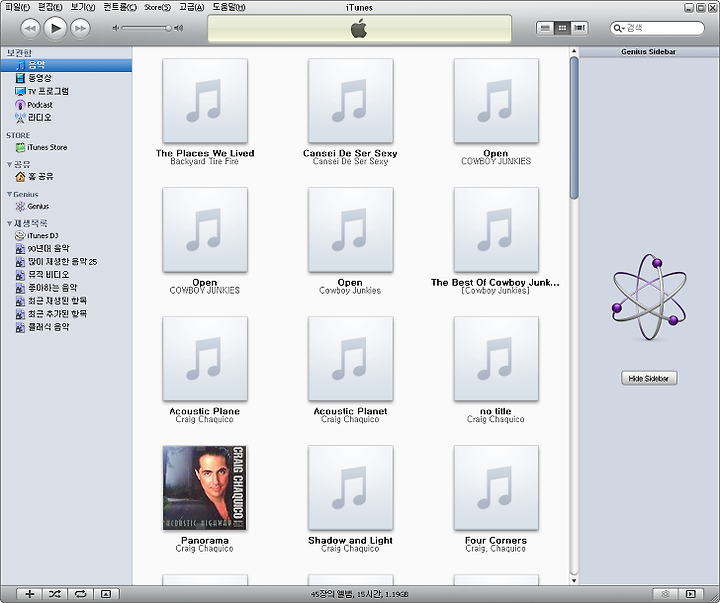
Task: Click the Hide Sidebar button
Action: pos(649,378)
